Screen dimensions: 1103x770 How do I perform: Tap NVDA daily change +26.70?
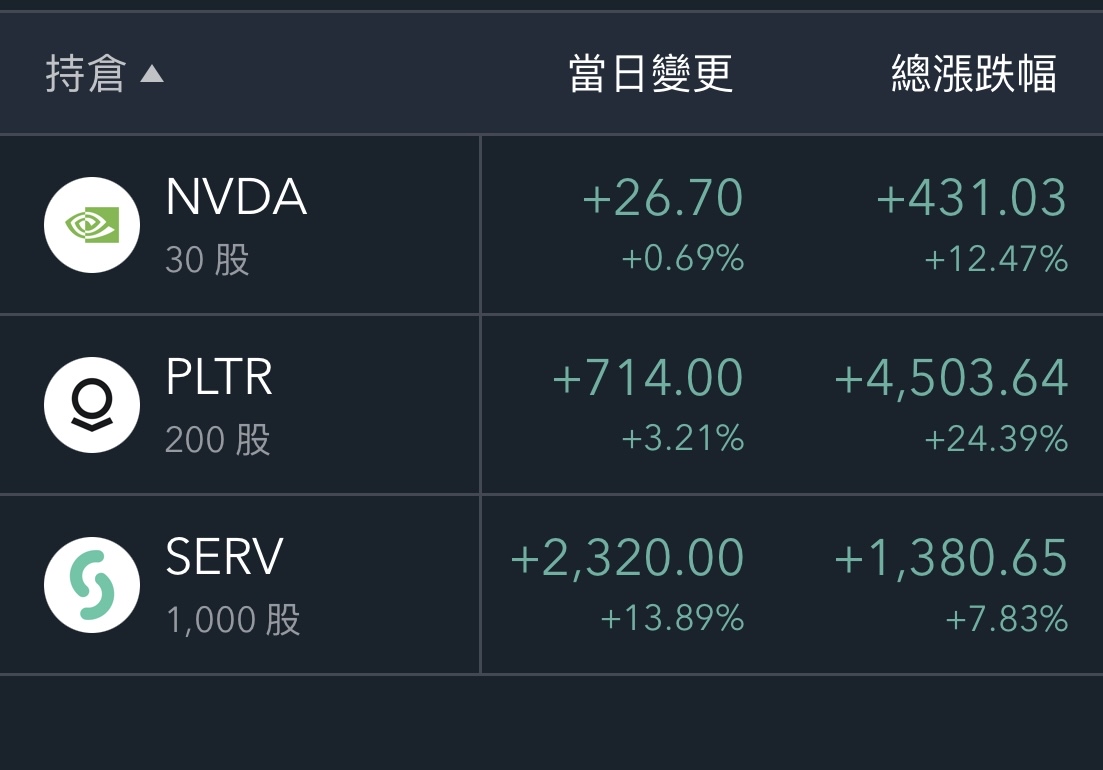[663, 198]
